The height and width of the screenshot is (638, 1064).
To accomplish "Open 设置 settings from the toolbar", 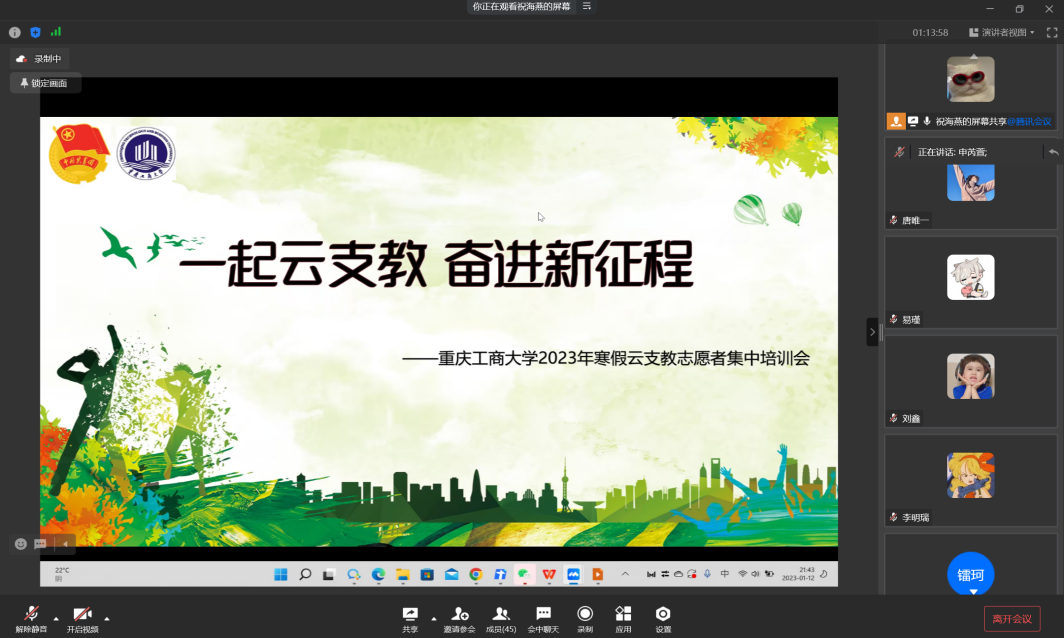I will coord(663,616).
